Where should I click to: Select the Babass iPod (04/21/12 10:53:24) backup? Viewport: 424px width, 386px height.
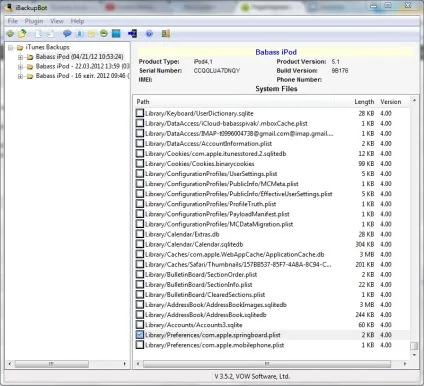[x=79, y=57]
